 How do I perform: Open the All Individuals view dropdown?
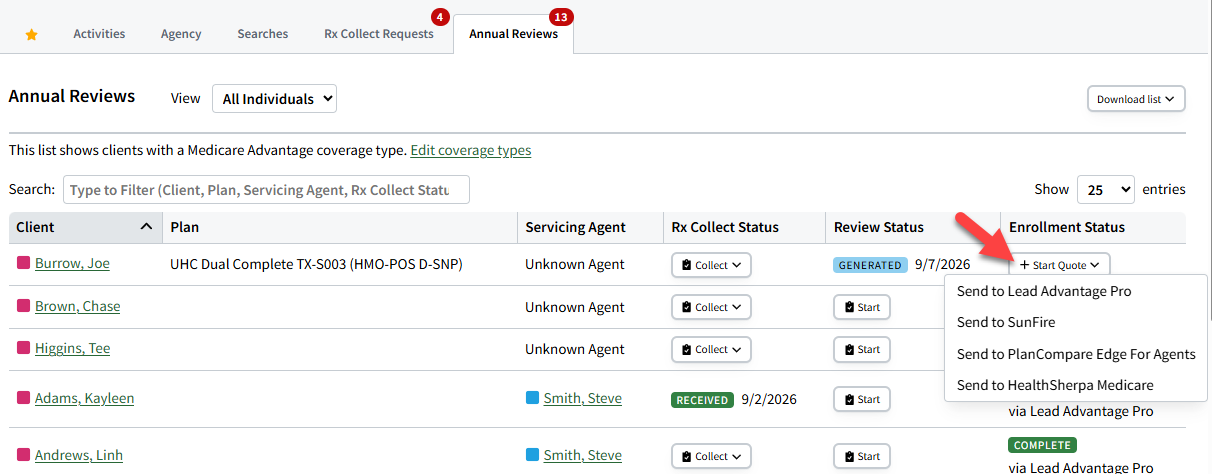pyautogui.click(x=274, y=99)
